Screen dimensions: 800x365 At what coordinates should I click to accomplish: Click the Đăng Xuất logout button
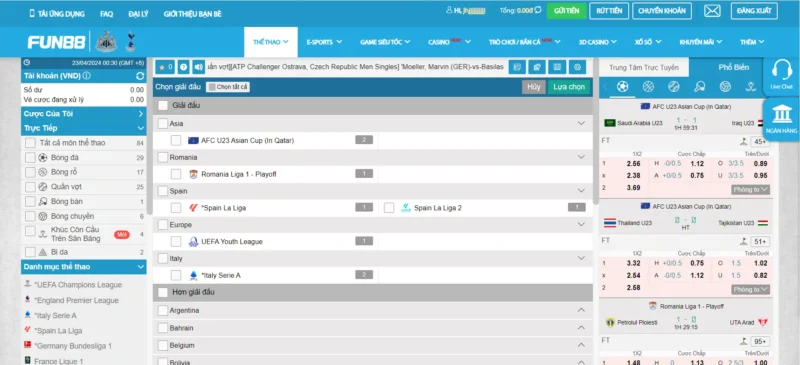(754, 11)
